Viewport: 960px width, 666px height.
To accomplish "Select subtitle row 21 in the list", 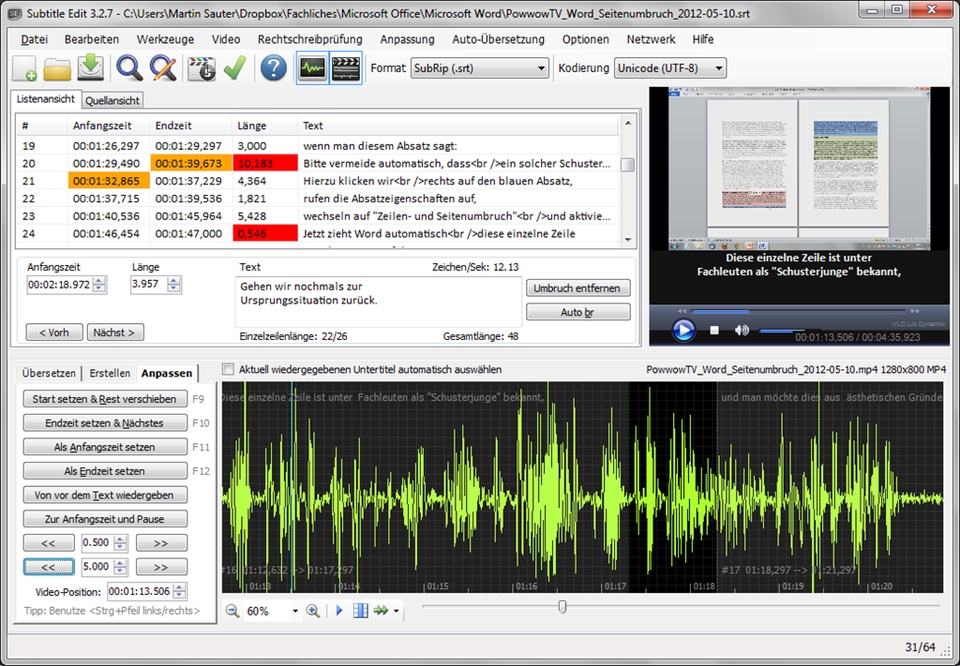I will tap(316, 181).
